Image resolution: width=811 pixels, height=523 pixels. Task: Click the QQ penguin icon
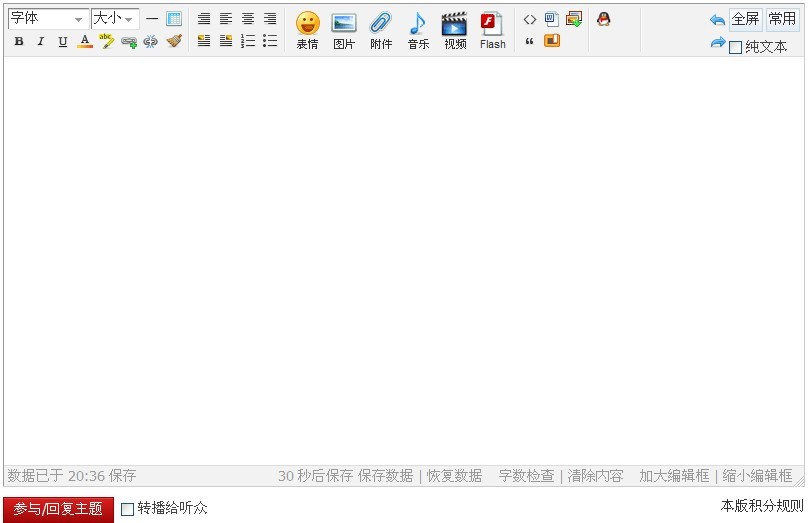tap(603, 19)
